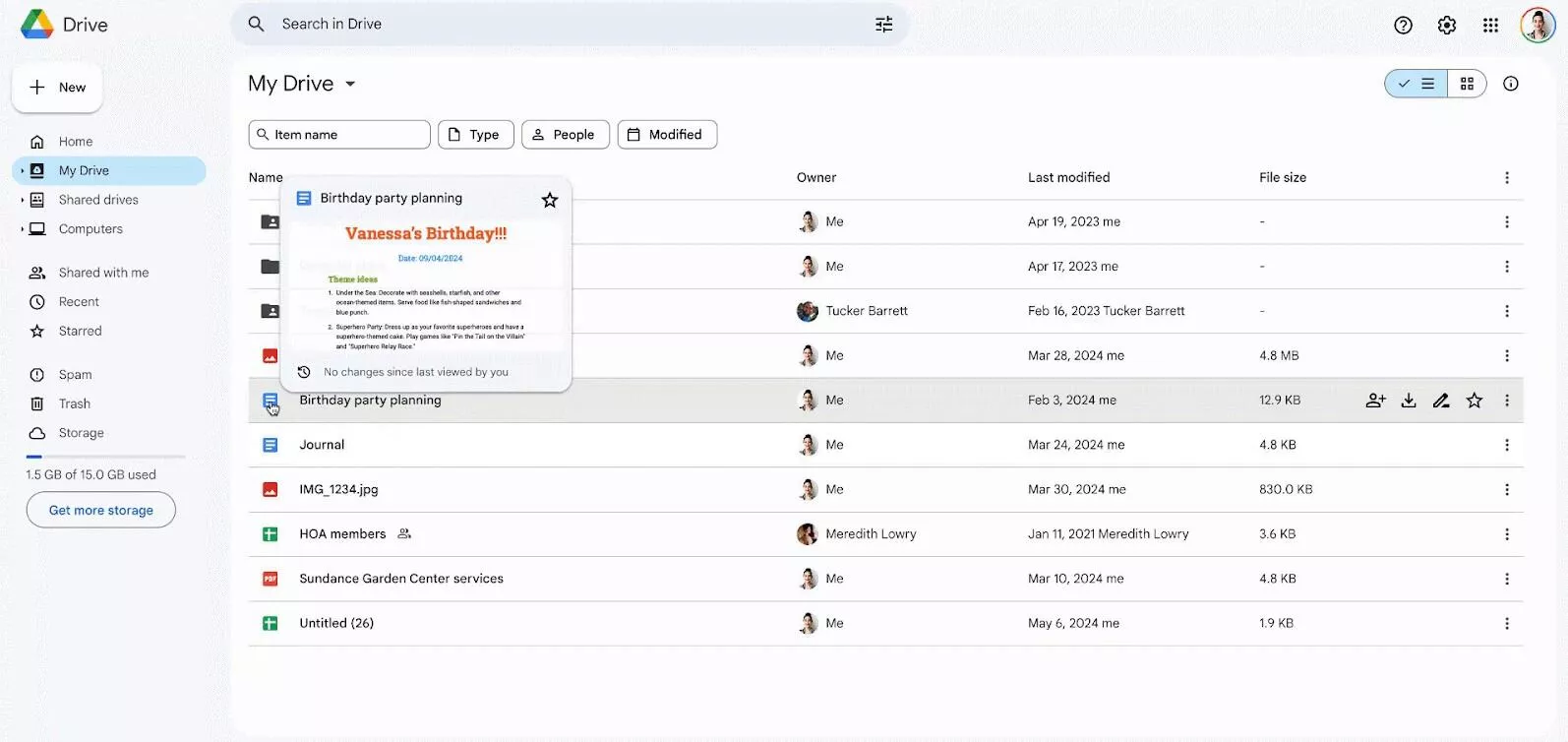This screenshot has width=1568, height=742.
Task: Open the Type filter dropdown
Action: pyautogui.click(x=476, y=135)
